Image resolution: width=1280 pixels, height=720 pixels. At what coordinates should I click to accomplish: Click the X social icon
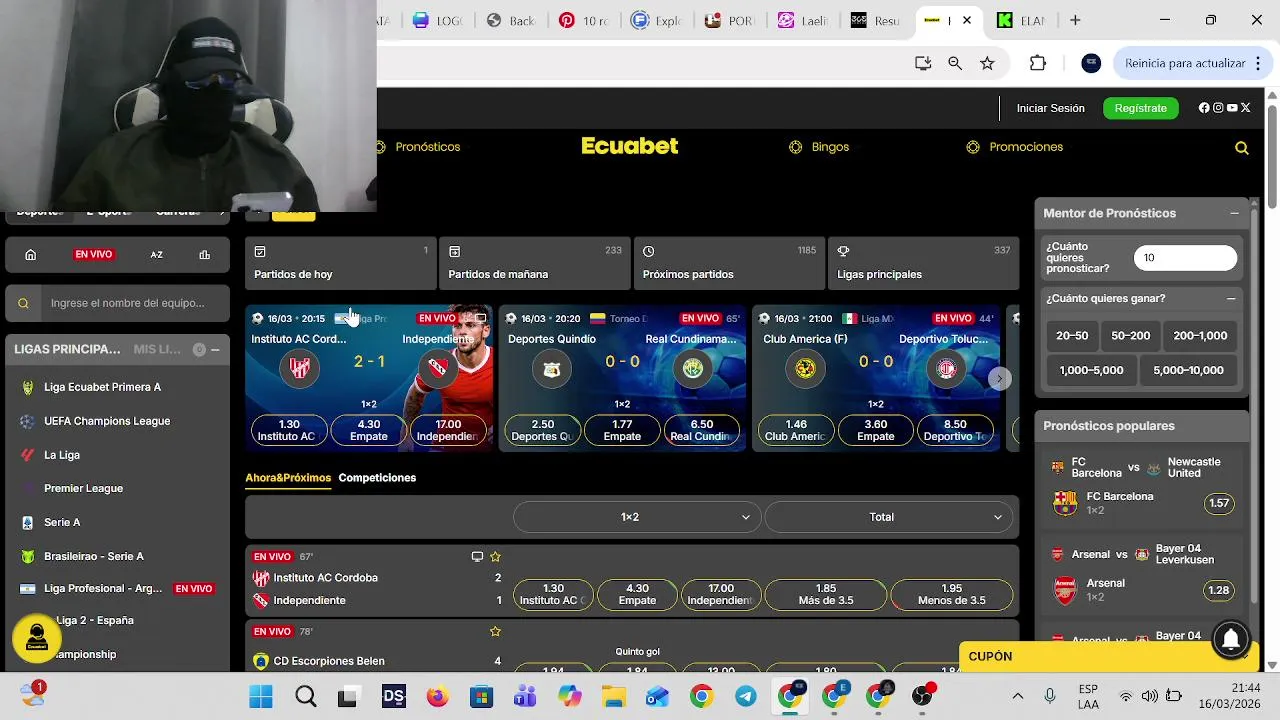(1246, 108)
